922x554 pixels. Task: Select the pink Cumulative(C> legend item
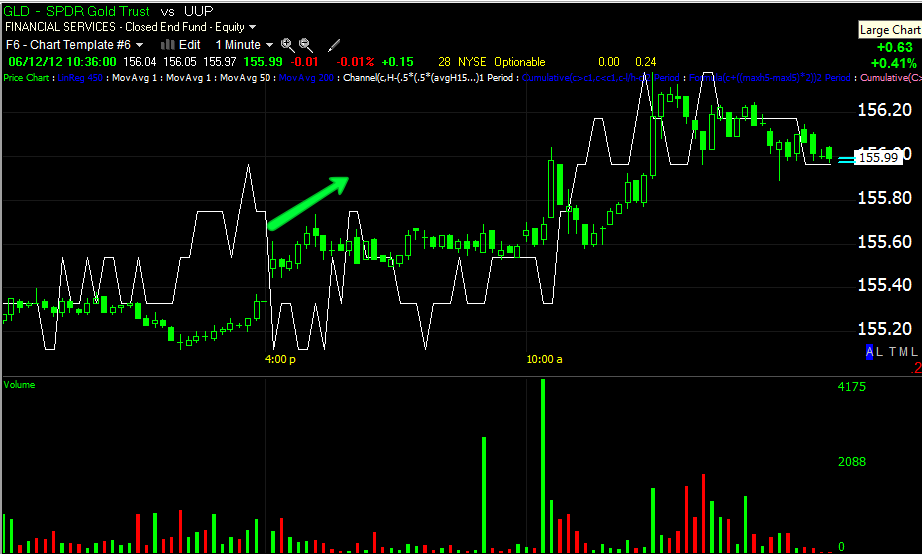[x=891, y=78]
